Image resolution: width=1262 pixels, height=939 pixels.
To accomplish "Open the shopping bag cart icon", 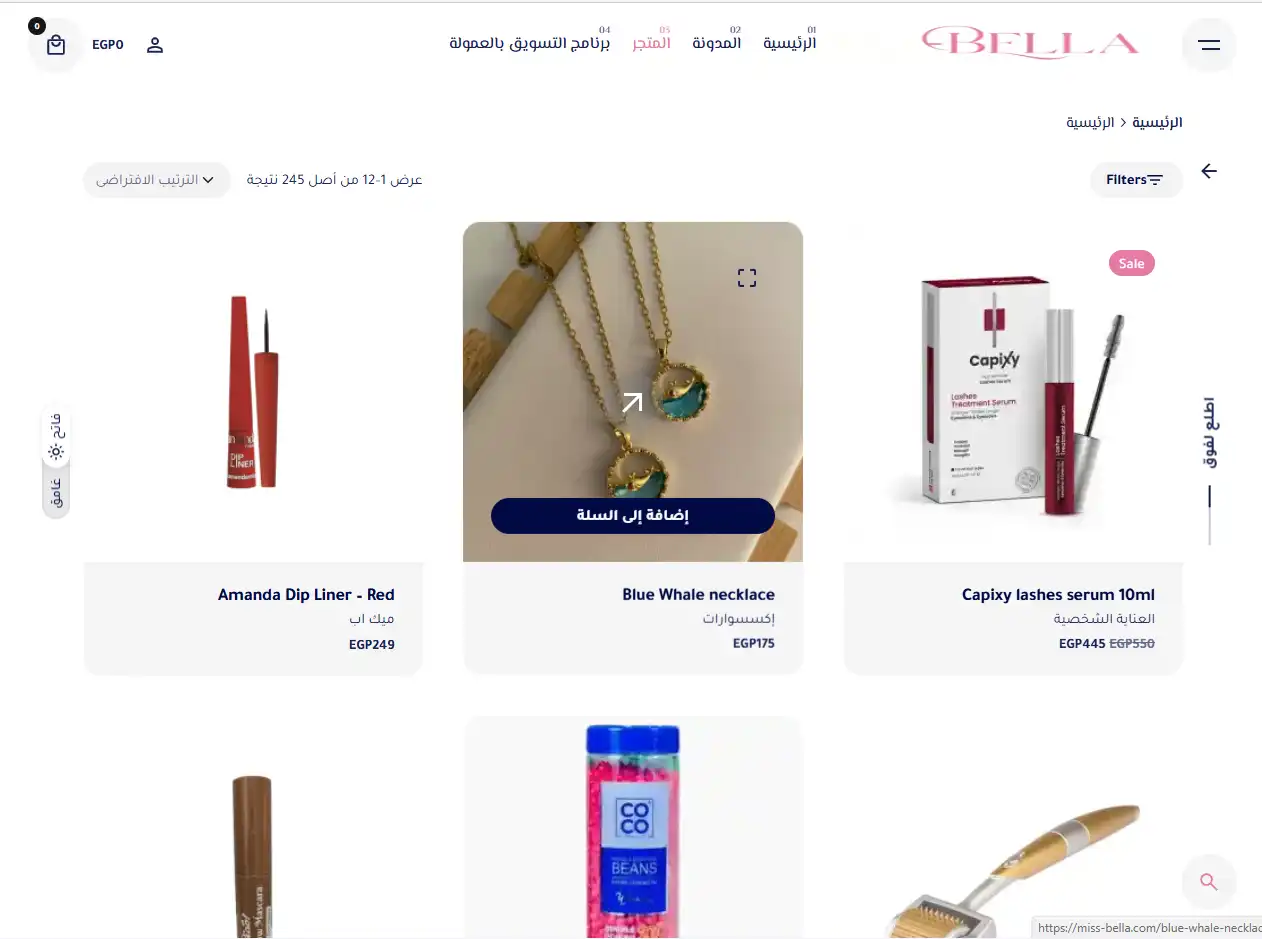I will point(56,45).
